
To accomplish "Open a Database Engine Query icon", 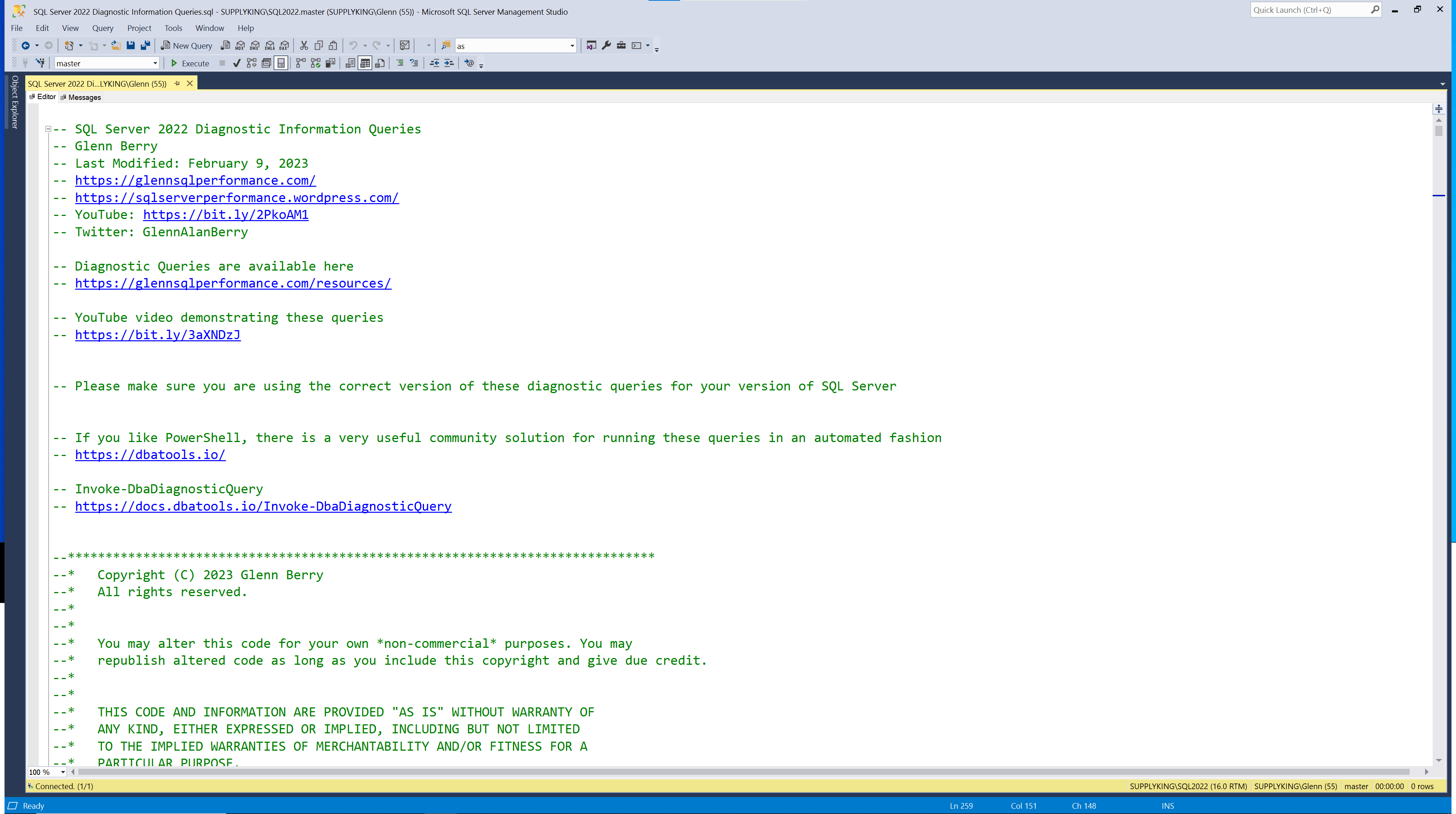I will pyautogui.click(x=225, y=46).
